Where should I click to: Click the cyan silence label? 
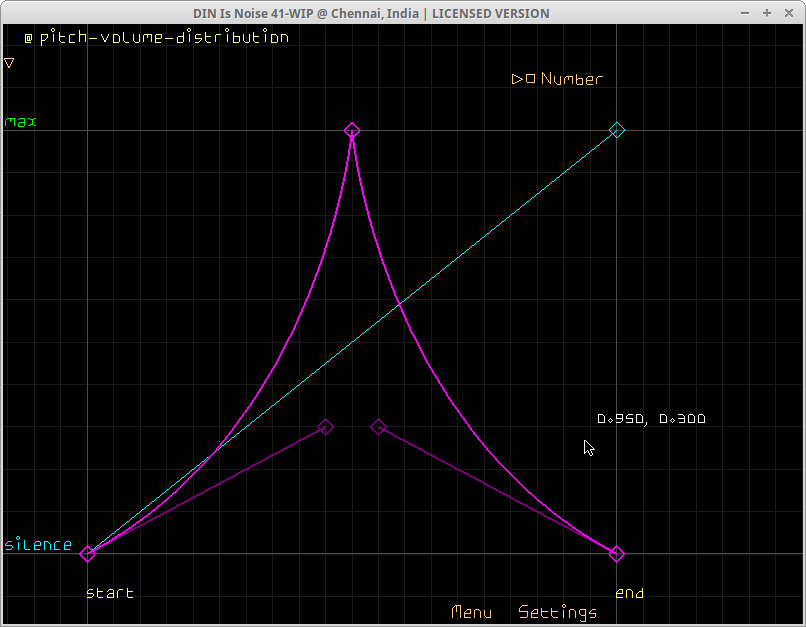point(38,545)
